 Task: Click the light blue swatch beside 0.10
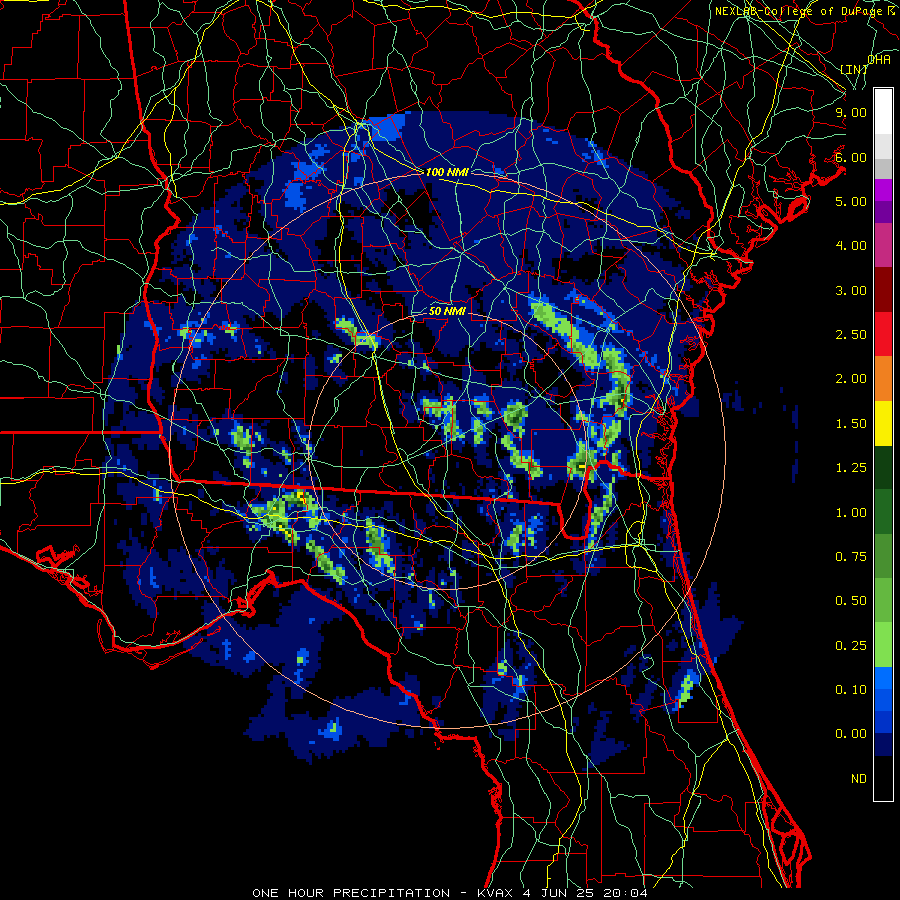click(x=883, y=678)
